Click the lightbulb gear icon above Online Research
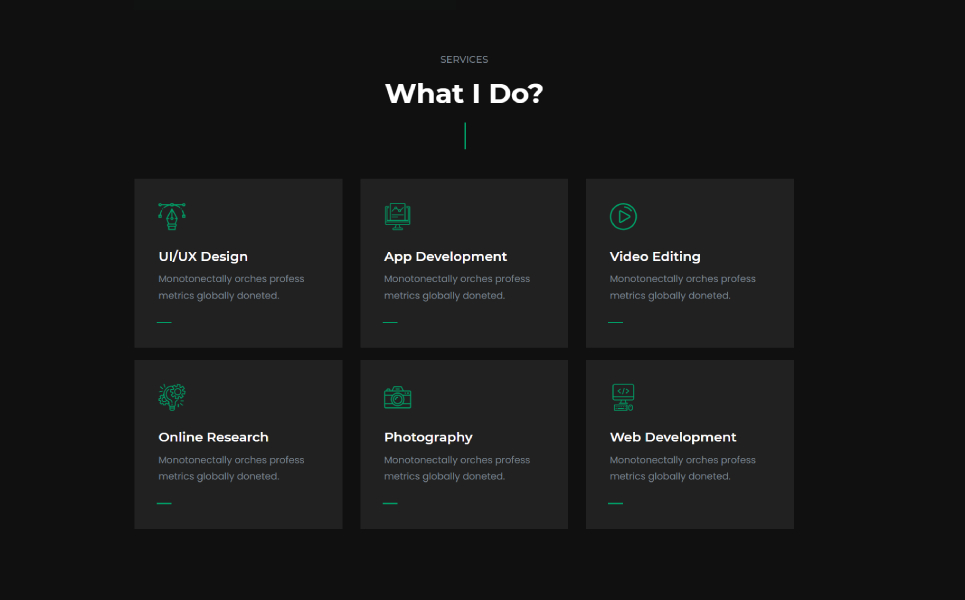 172,397
